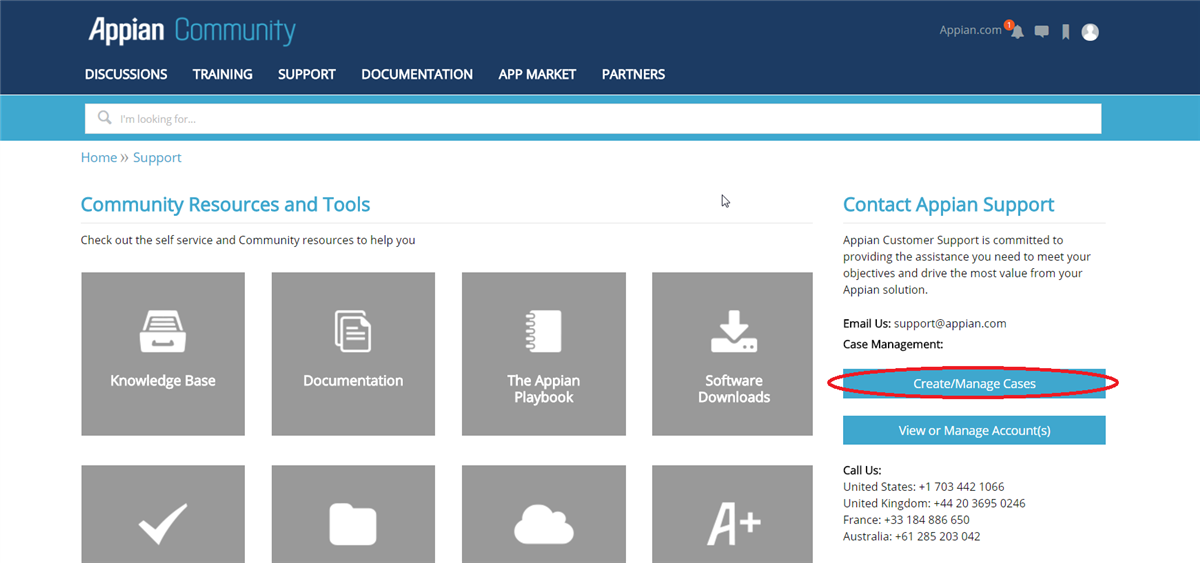Open the Documentation tile
The height and width of the screenshot is (563, 1200).
[x=353, y=354]
